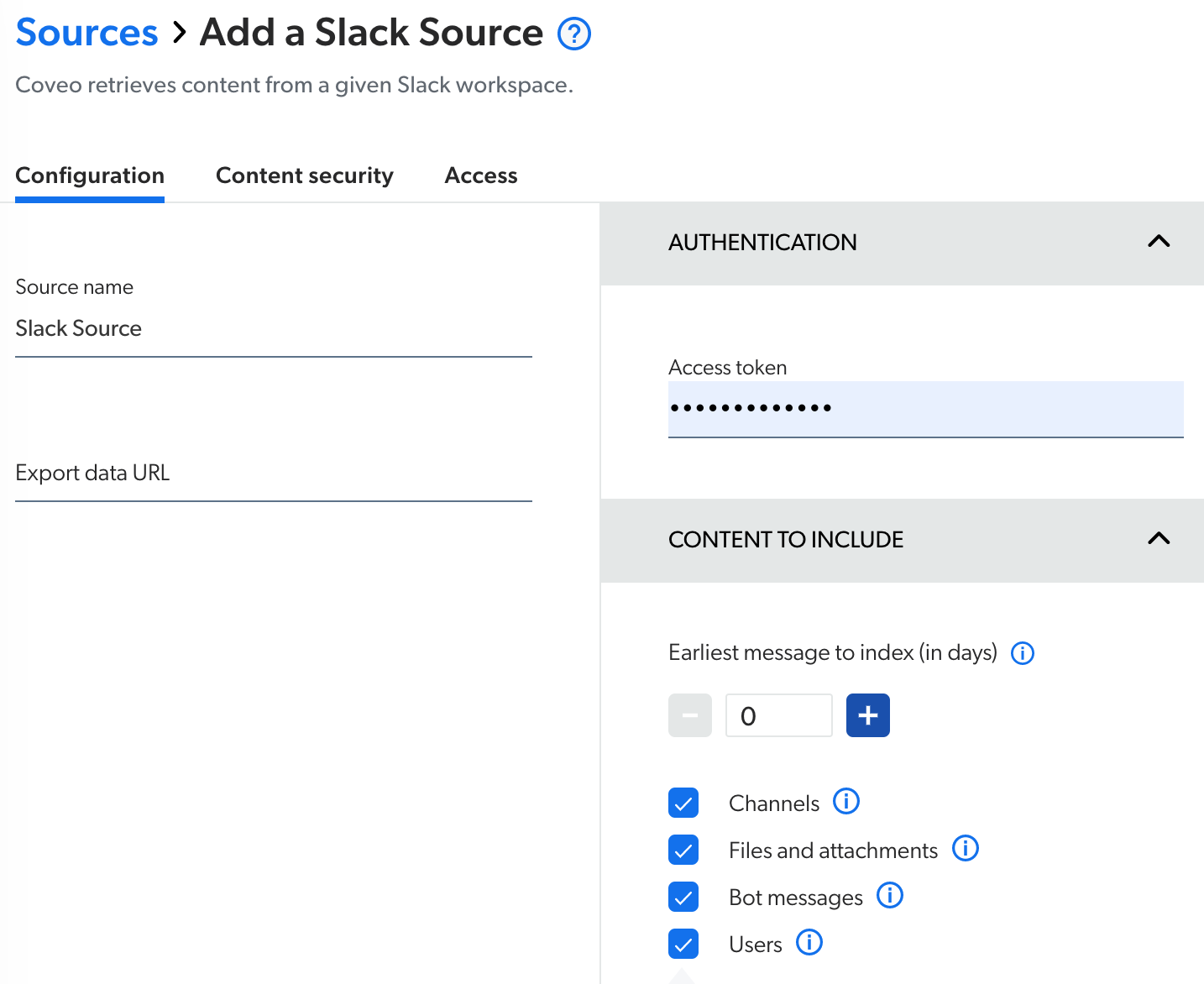The image size is (1204, 984).
Task: Show info for Earliest message to index
Action: click(x=1023, y=653)
